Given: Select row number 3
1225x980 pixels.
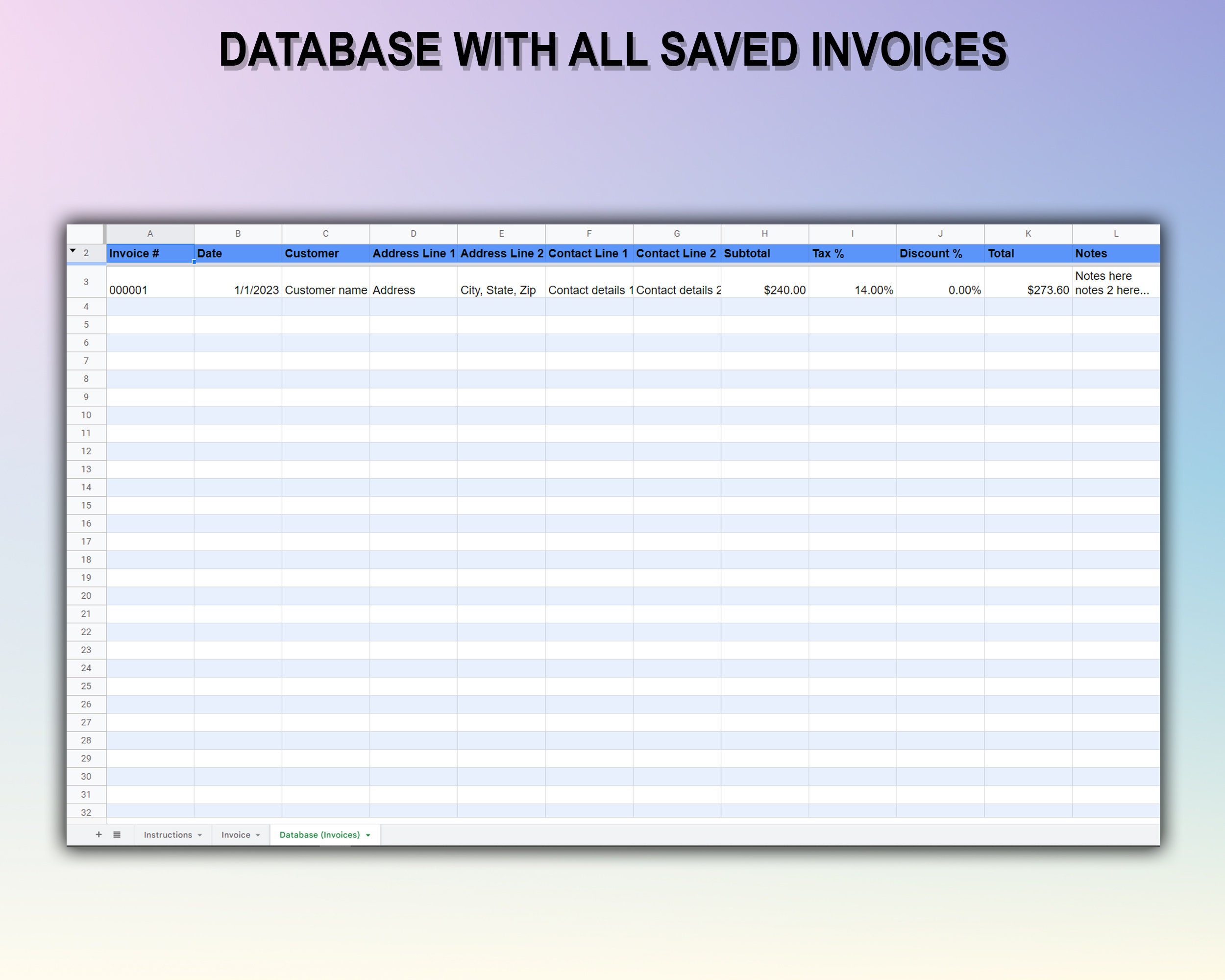Looking at the screenshot, I should (x=86, y=282).
